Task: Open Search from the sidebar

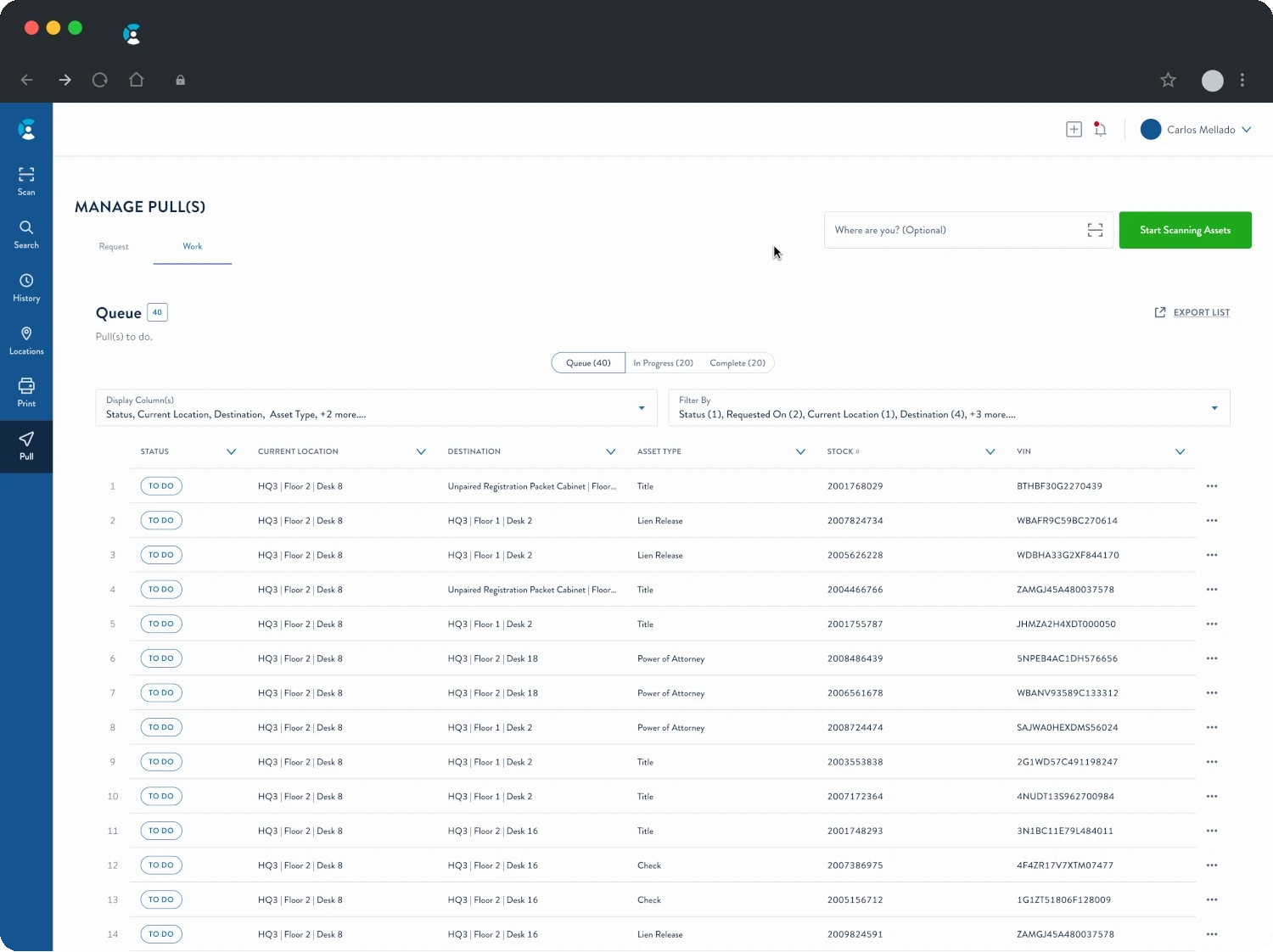Action: coord(26,234)
